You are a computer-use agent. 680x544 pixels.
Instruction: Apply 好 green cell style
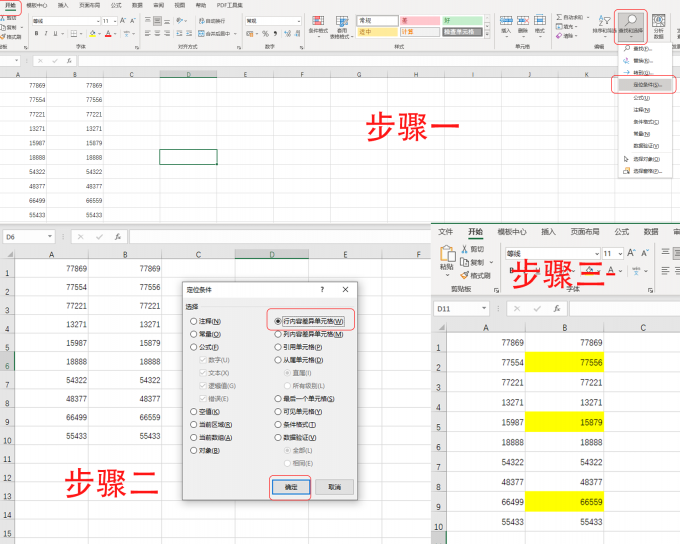462,21
